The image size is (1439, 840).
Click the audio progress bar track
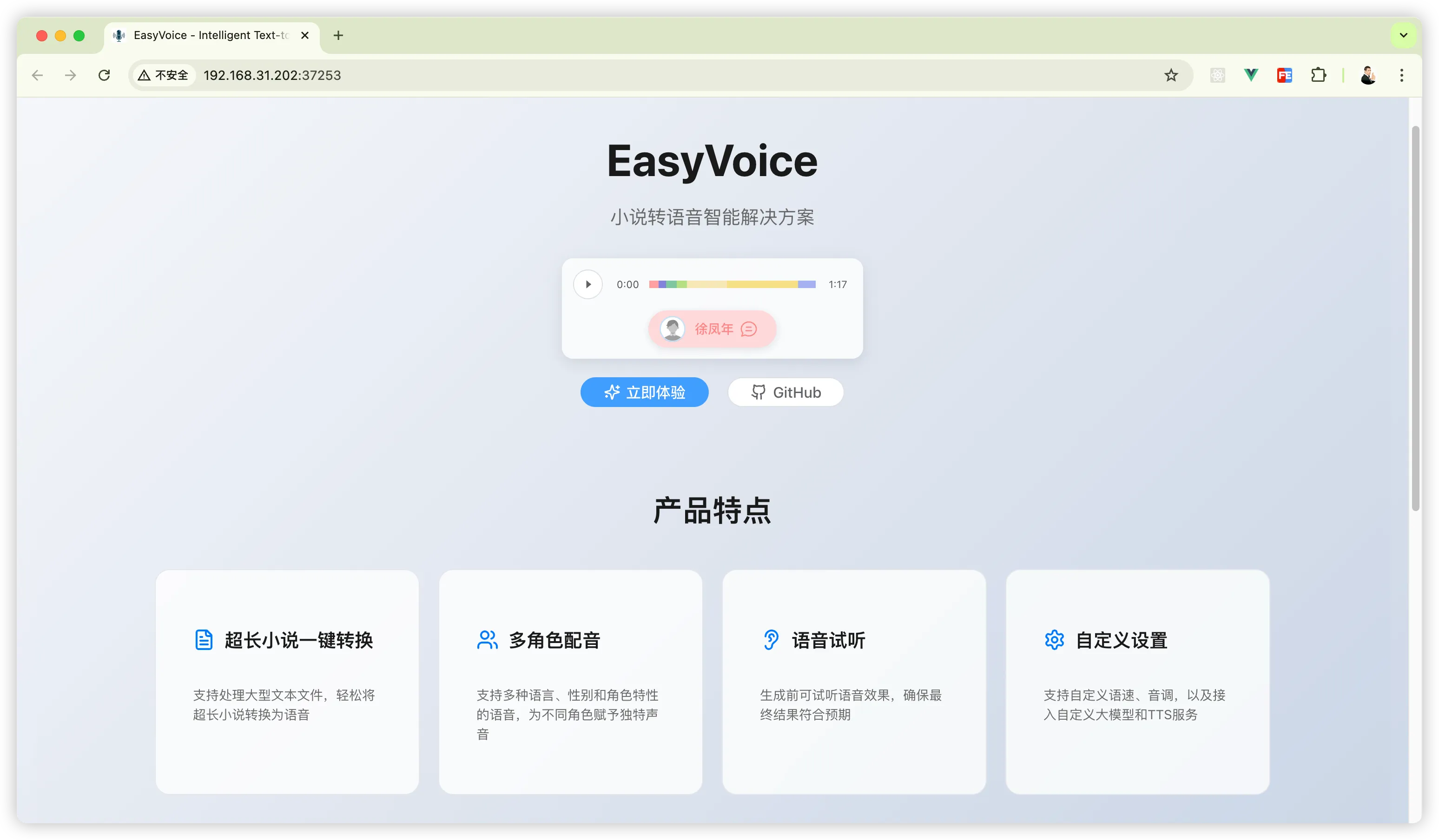click(x=732, y=284)
